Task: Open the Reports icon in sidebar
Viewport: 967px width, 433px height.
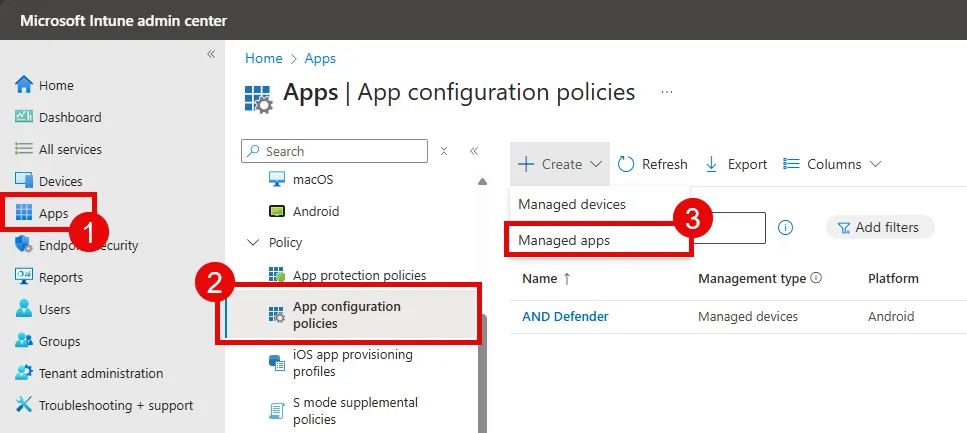Action: pyautogui.click(x=23, y=277)
